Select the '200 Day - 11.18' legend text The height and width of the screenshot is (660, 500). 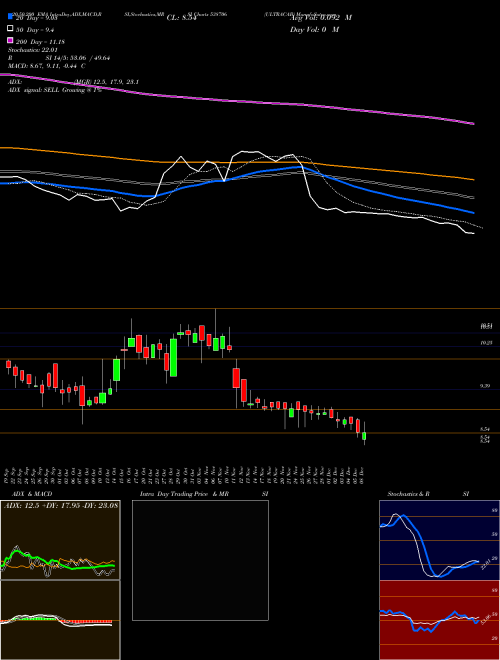tap(40, 42)
